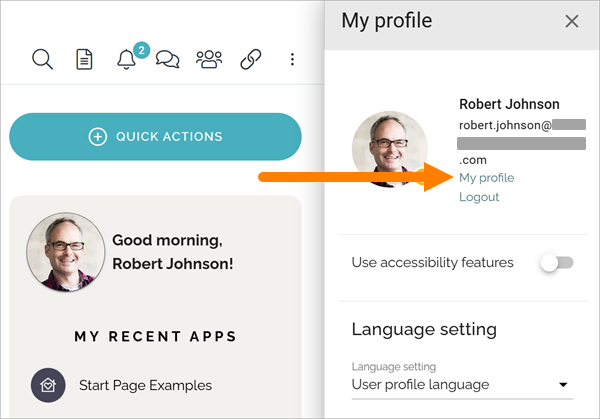Open the Language setting dropdown
600x419 pixels.
(x=462, y=384)
